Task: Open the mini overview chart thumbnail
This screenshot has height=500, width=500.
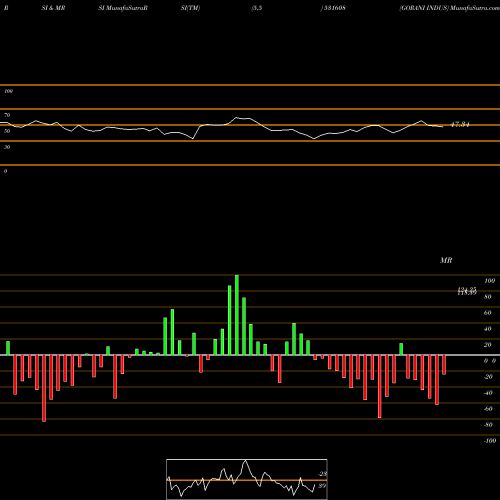Action: (x=247, y=479)
